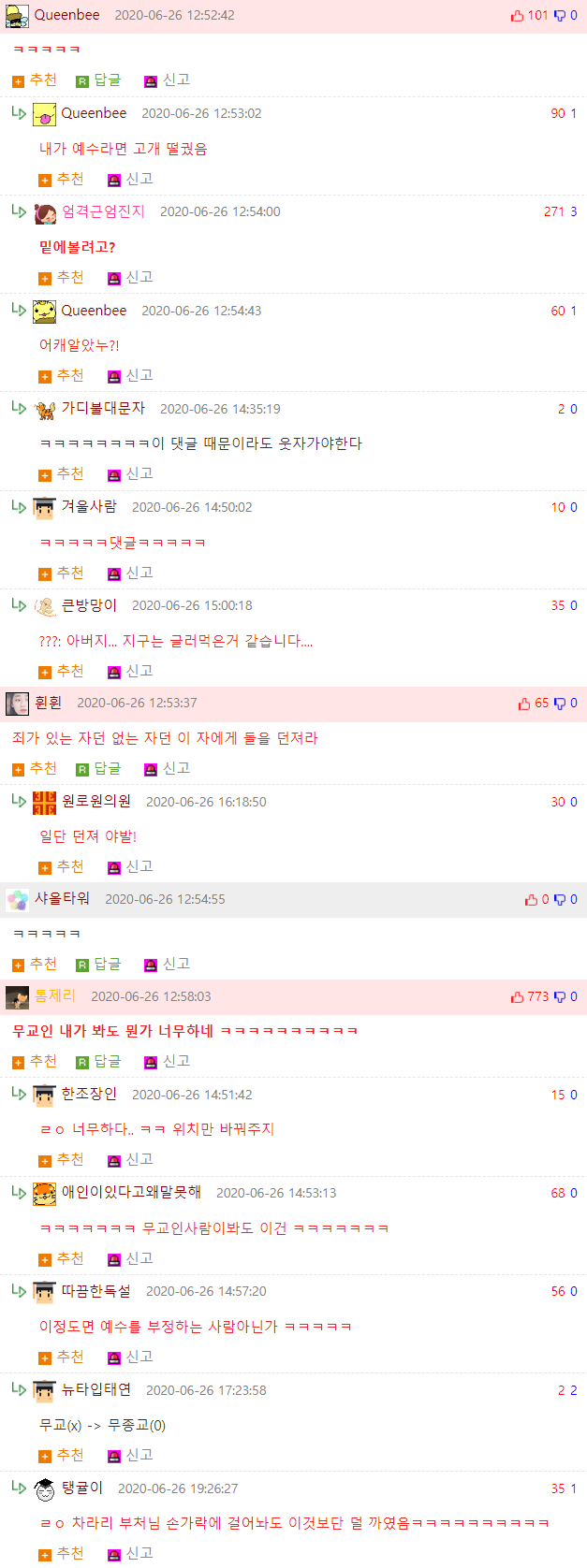
Task: Recommend (추천) 샤을타워's comment
Action: point(35,965)
